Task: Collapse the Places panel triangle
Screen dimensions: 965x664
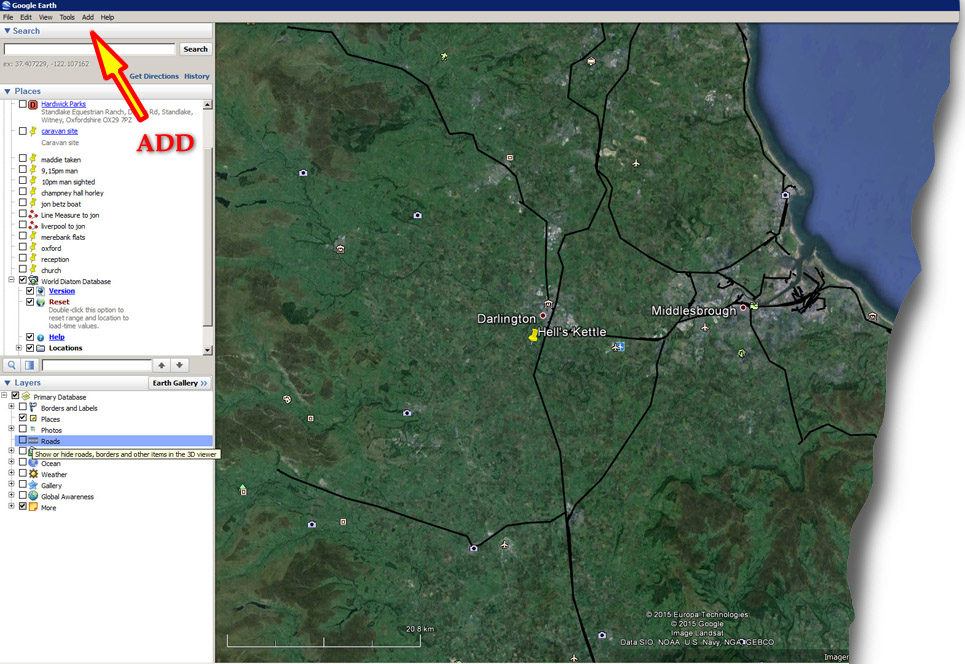Action: 7,91
